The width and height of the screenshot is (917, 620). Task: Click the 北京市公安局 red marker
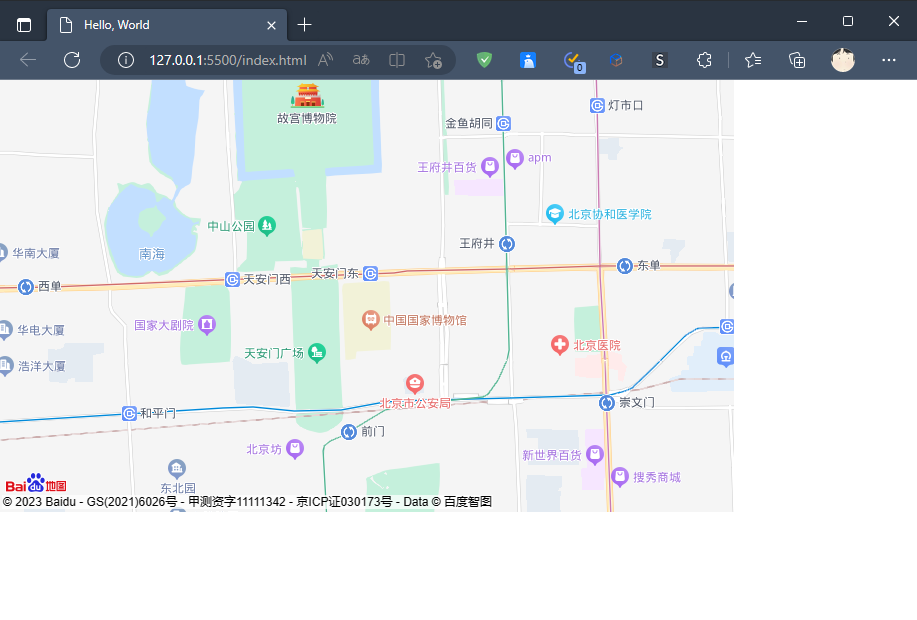coord(415,384)
